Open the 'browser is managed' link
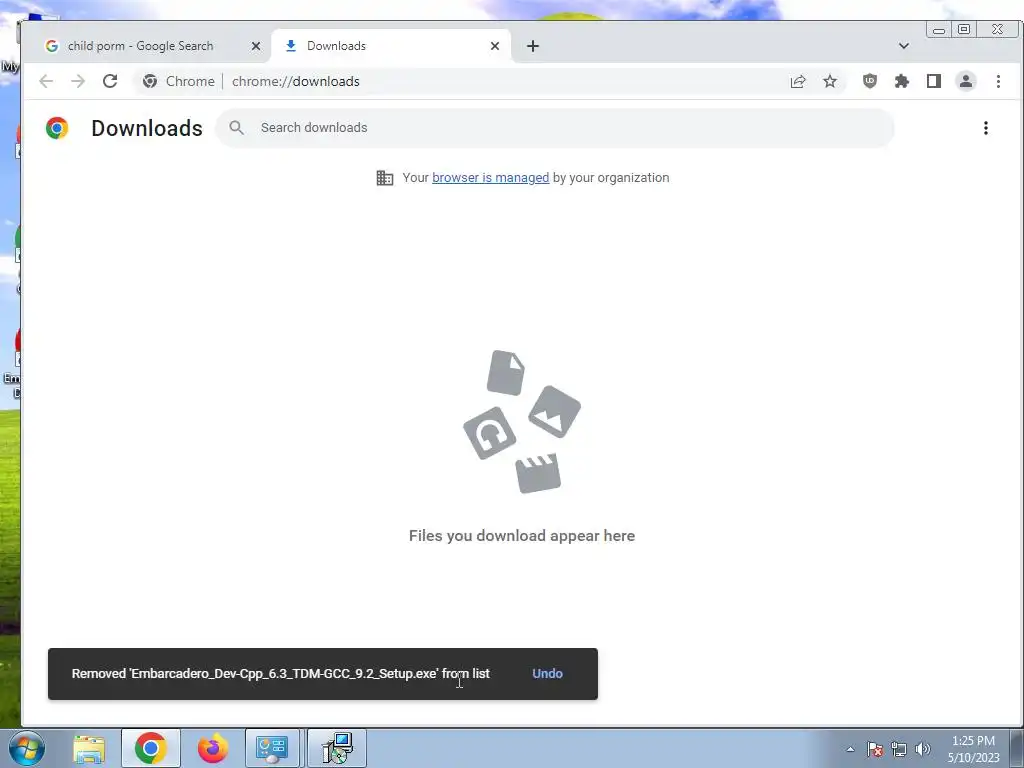 coord(490,178)
